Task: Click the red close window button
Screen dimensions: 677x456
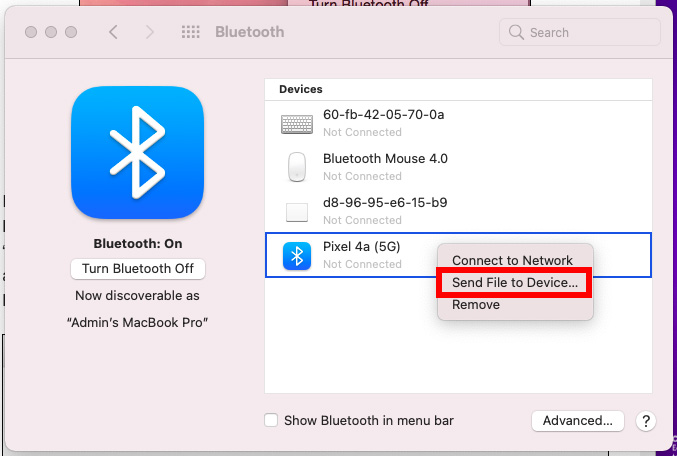Action: click(x=31, y=32)
